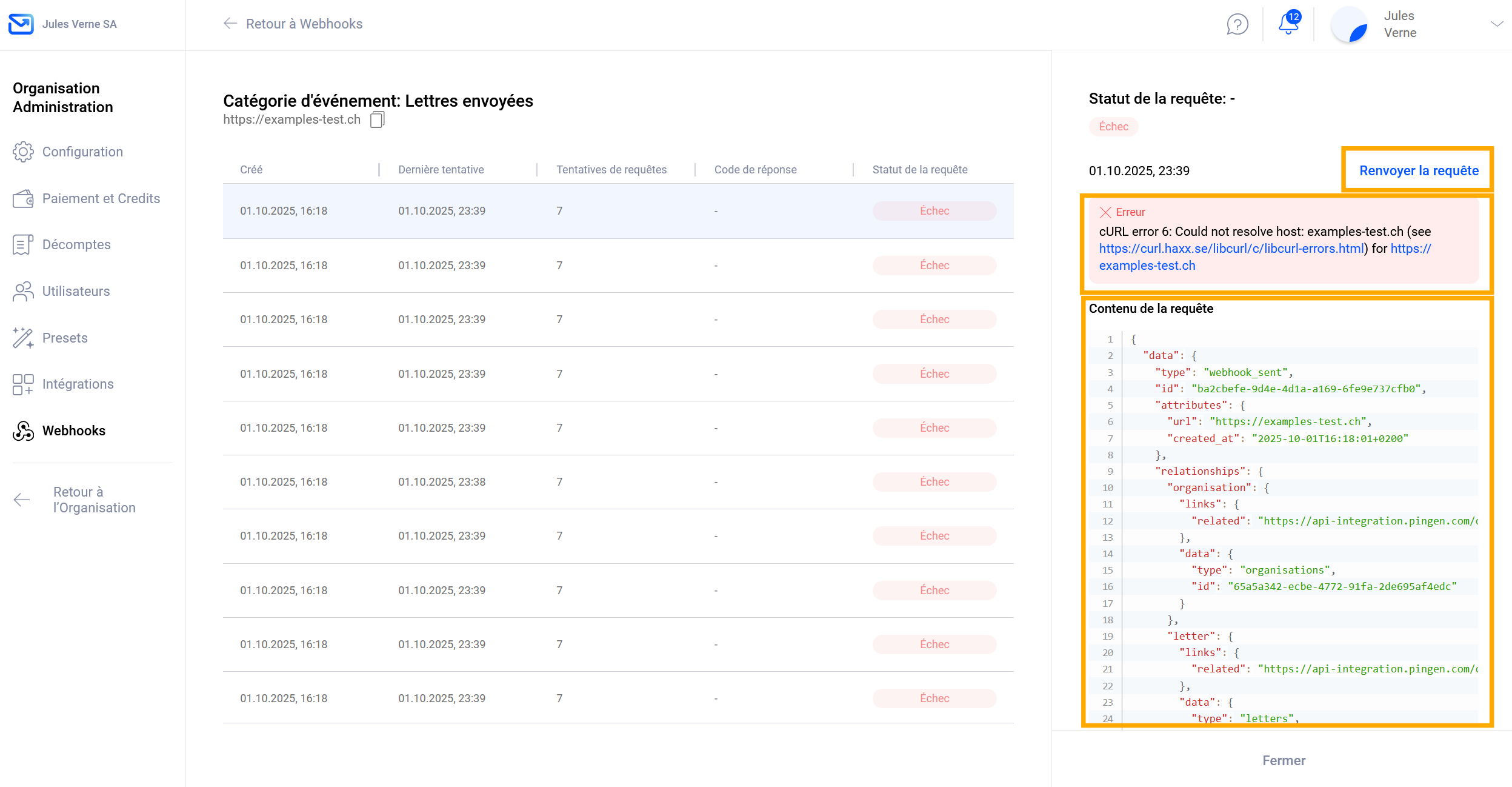Click the Paiement et Credits wallet icon

pyautogui.click(x=23, y=198)
